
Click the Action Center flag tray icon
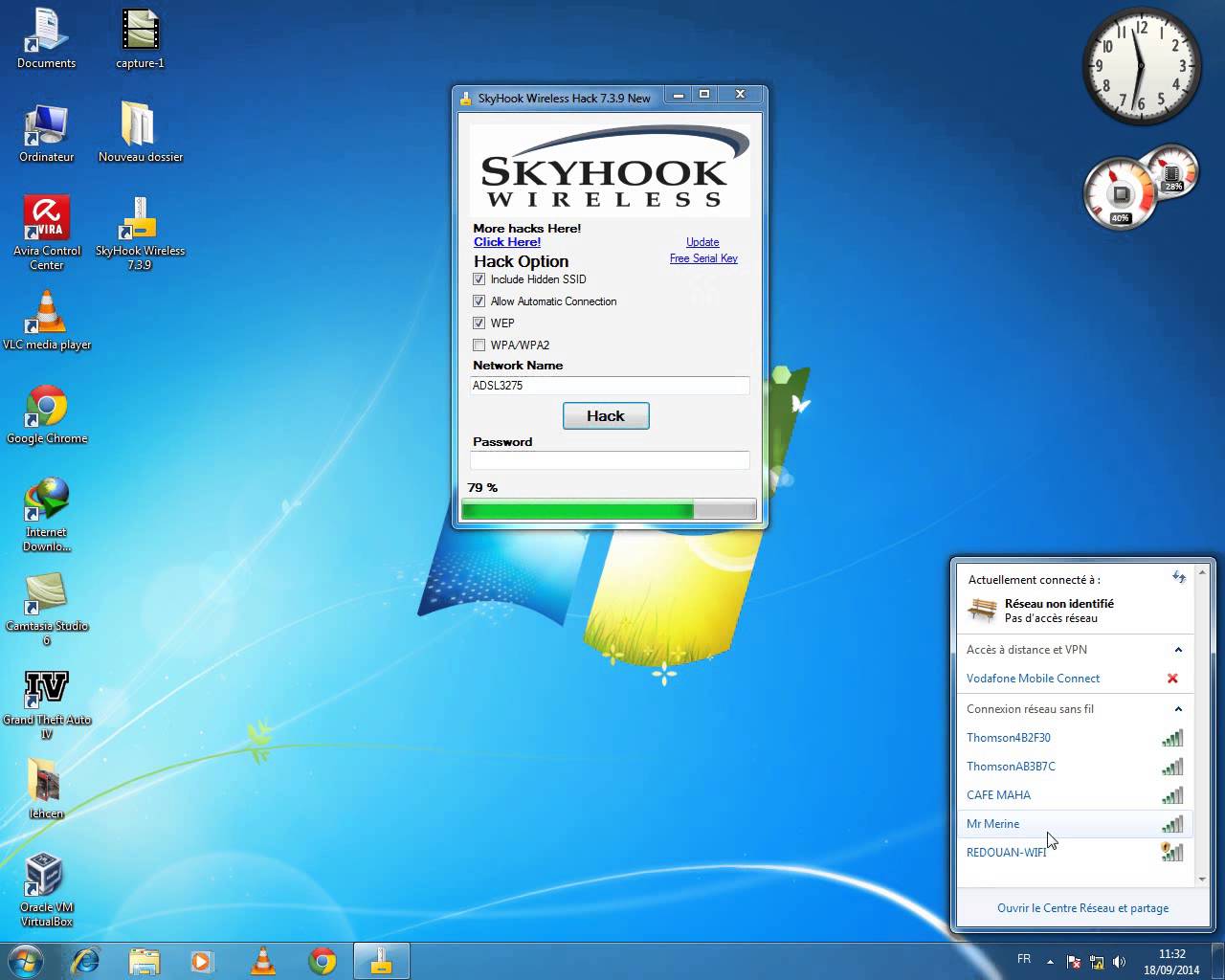[1074, 961]
